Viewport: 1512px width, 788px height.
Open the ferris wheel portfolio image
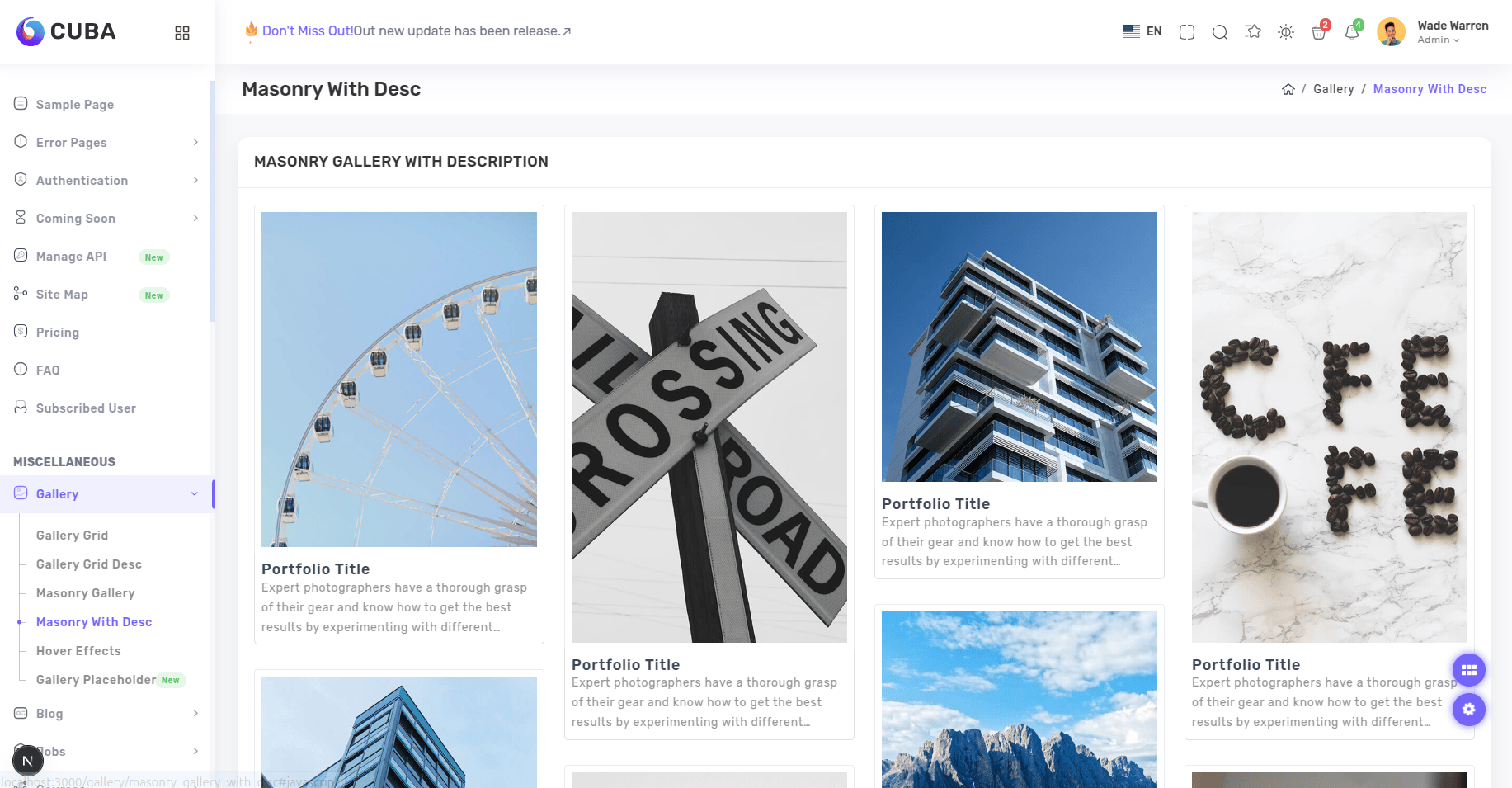point(399,380)
